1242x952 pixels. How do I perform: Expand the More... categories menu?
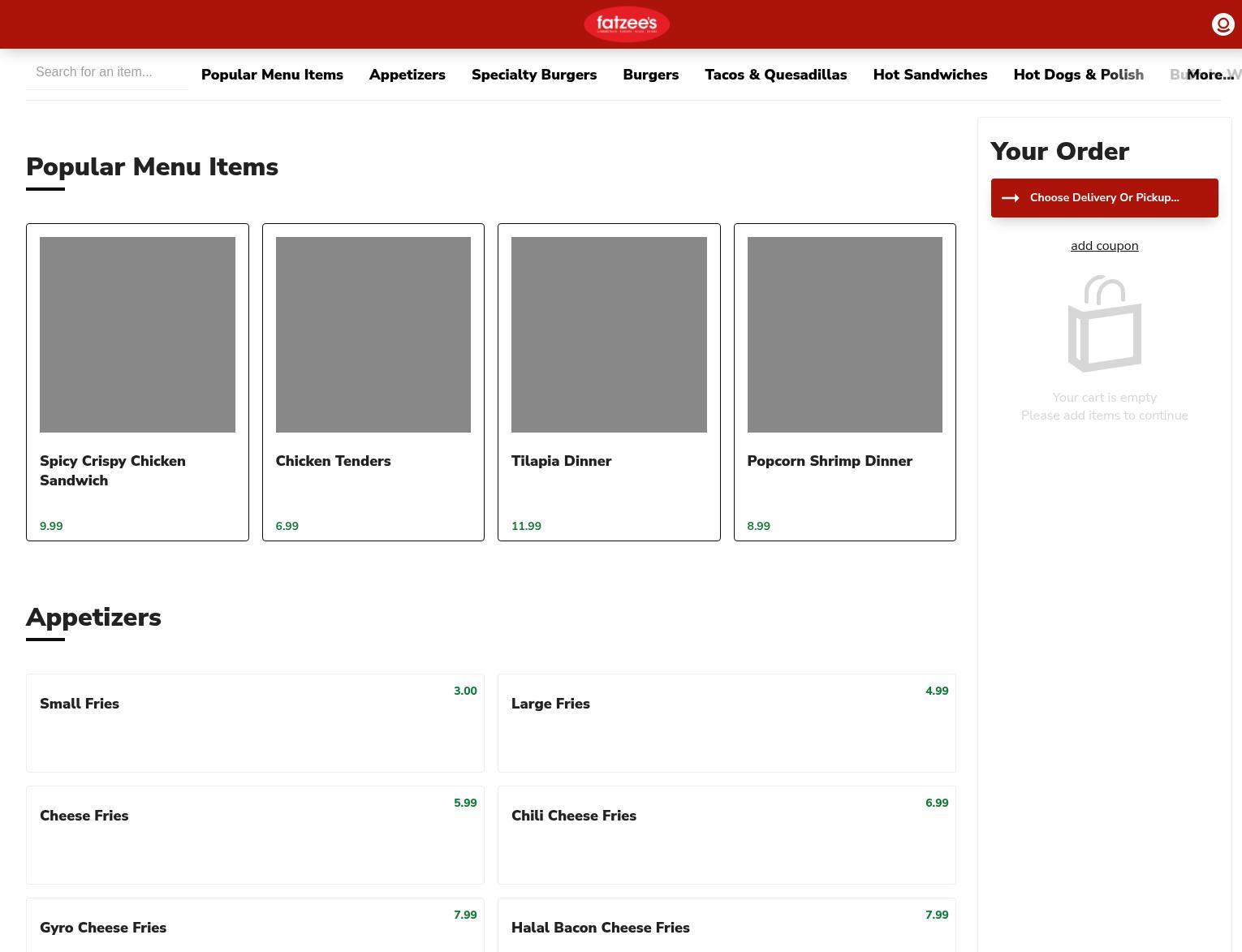point(1210,75)
